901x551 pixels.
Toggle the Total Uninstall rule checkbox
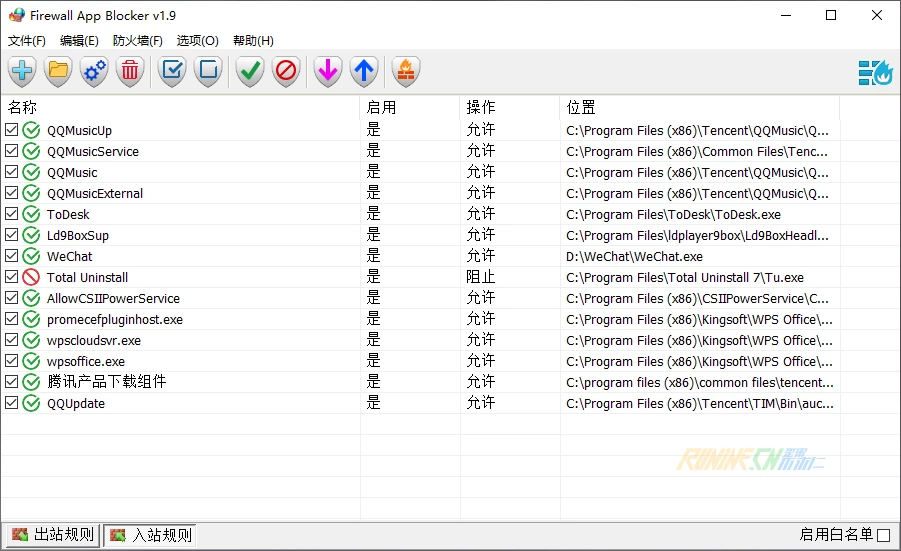click(11, 278)
